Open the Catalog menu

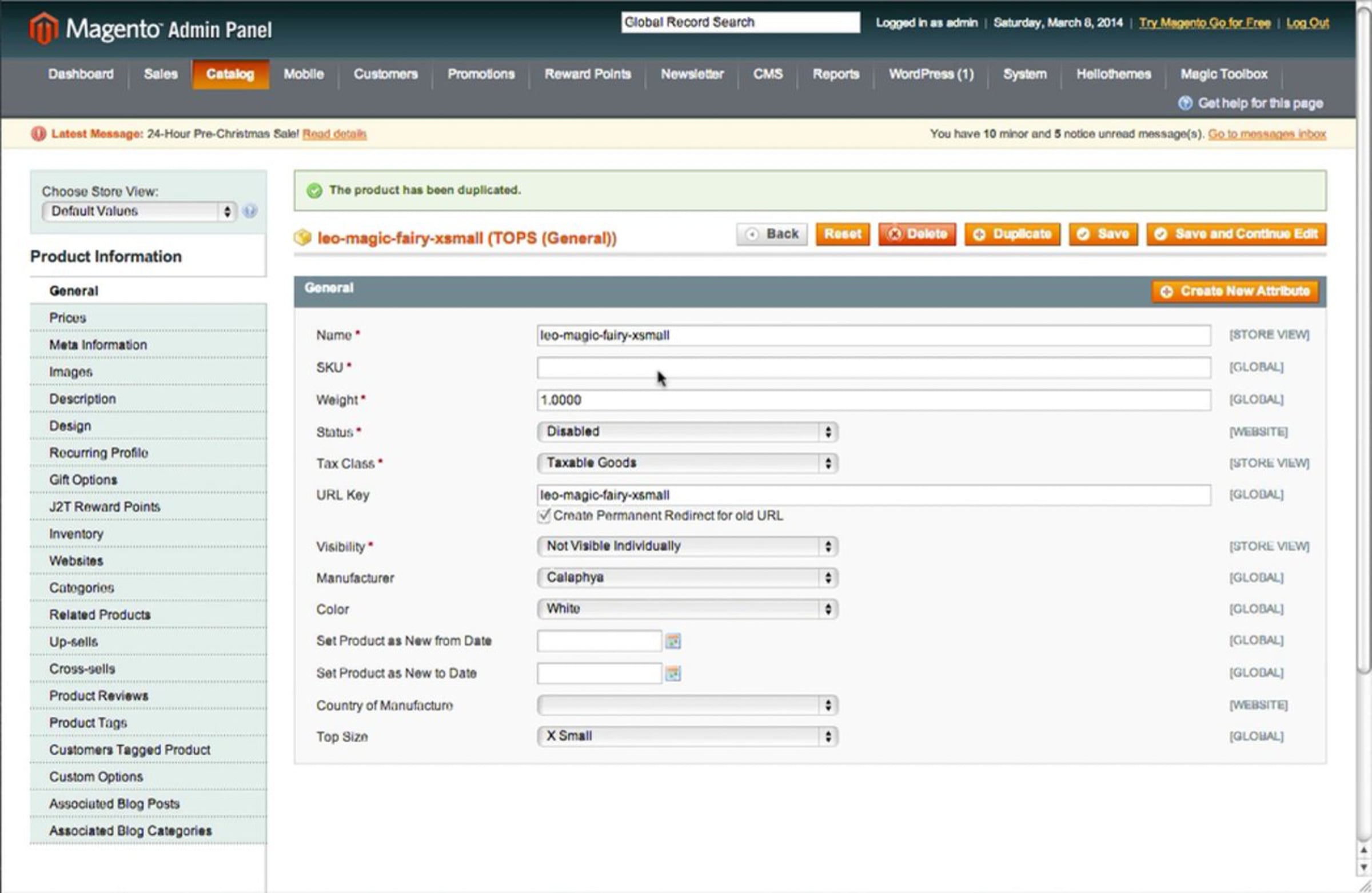pos(230,74)
